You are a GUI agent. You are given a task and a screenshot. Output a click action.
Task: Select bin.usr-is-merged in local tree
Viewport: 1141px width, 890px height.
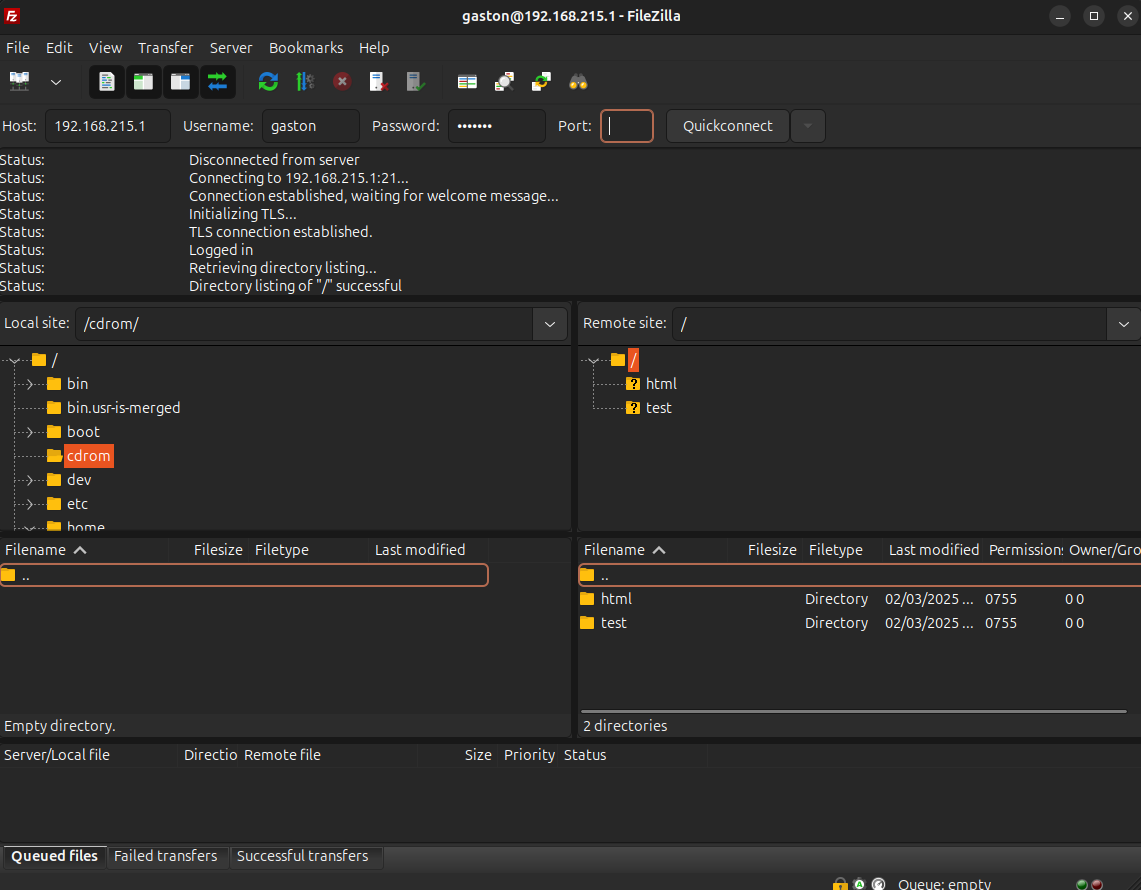(123, 408)
